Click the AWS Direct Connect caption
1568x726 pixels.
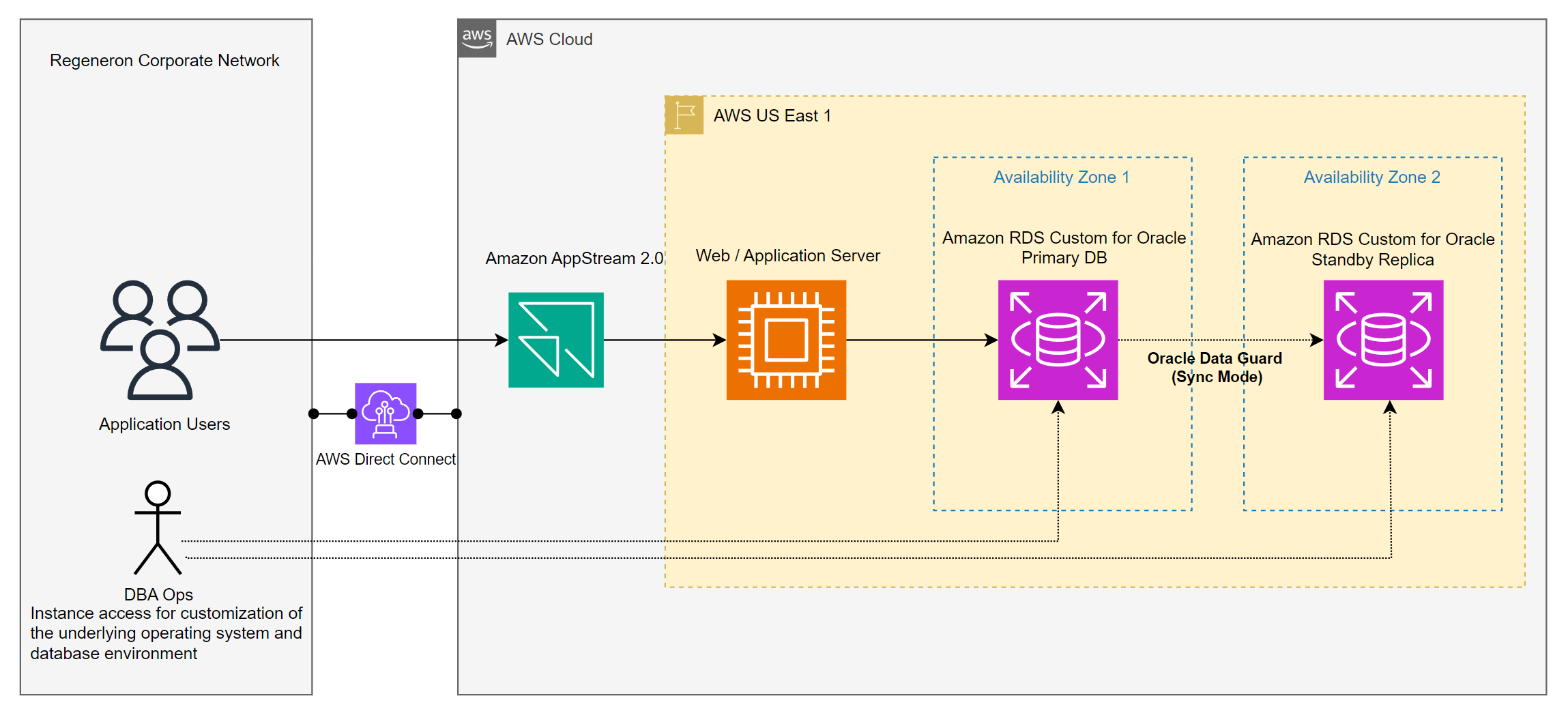pos(386,459)
